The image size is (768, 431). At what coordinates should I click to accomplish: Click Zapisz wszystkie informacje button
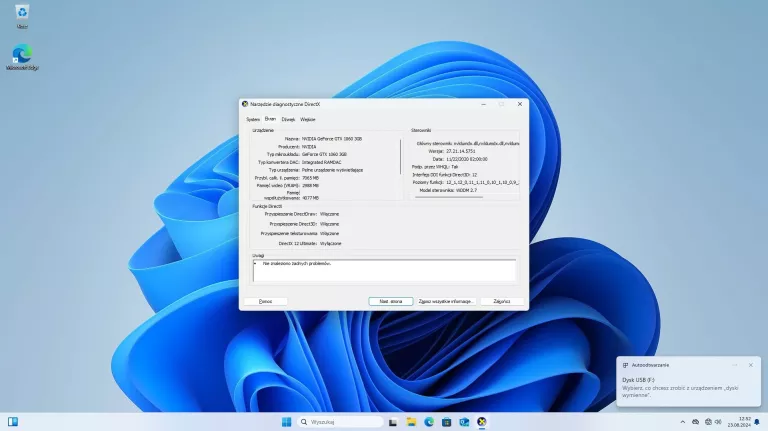coord(446,301)
